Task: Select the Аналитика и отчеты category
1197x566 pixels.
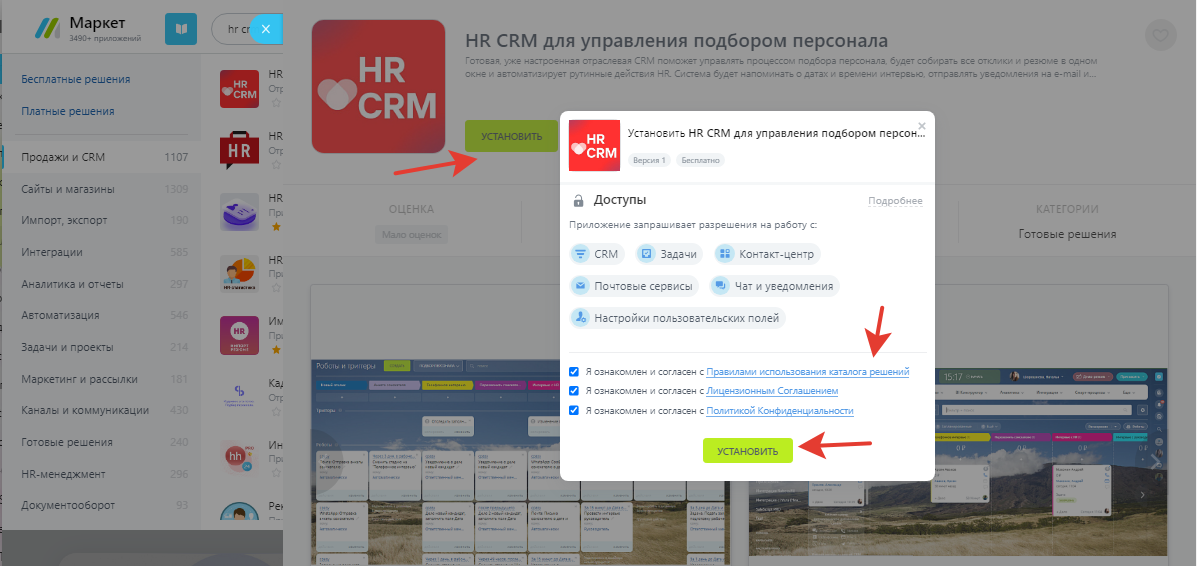Action: coord(102,284)
